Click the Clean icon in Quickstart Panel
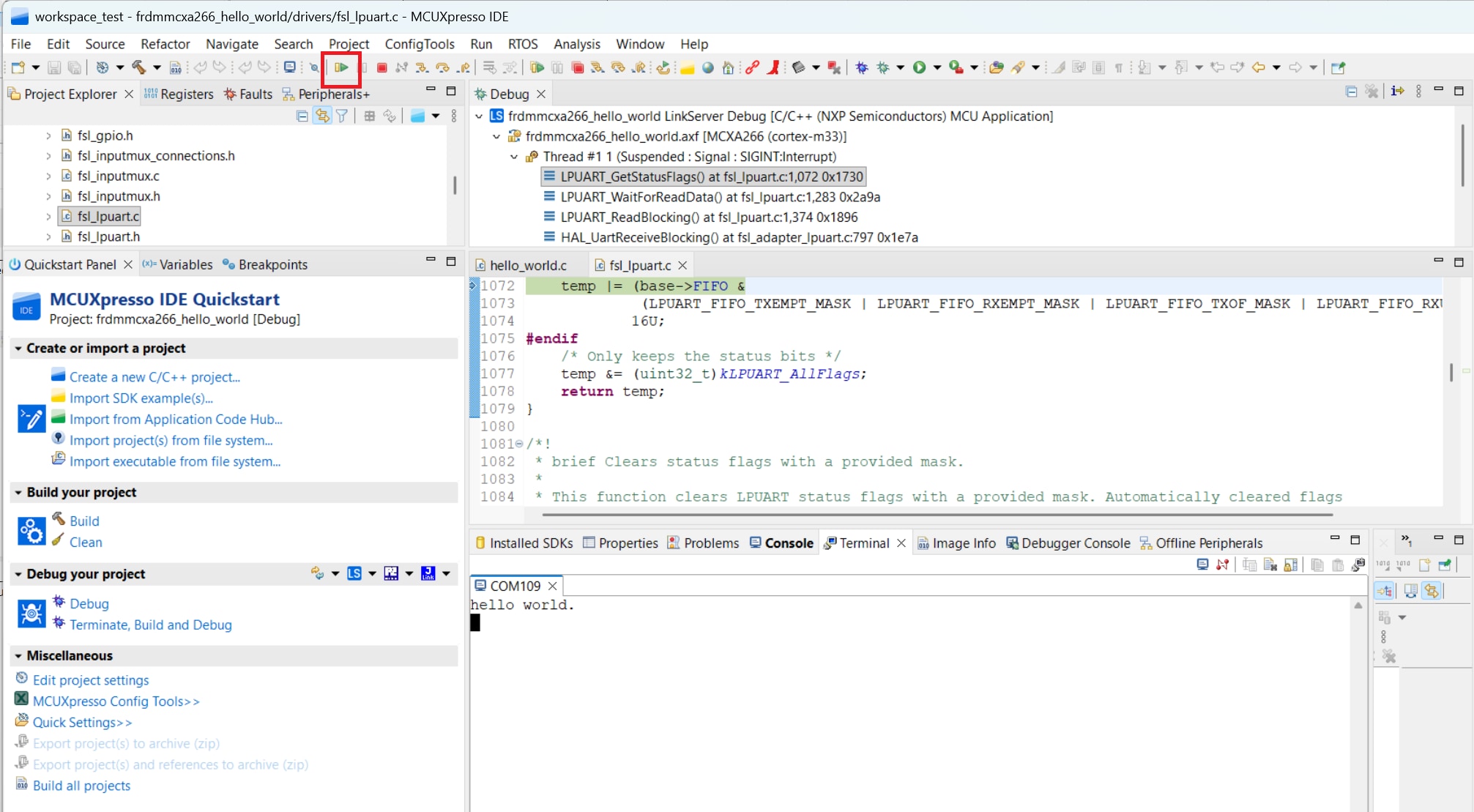Viewport: 1474px width, 812px height. tap(59, 542)
